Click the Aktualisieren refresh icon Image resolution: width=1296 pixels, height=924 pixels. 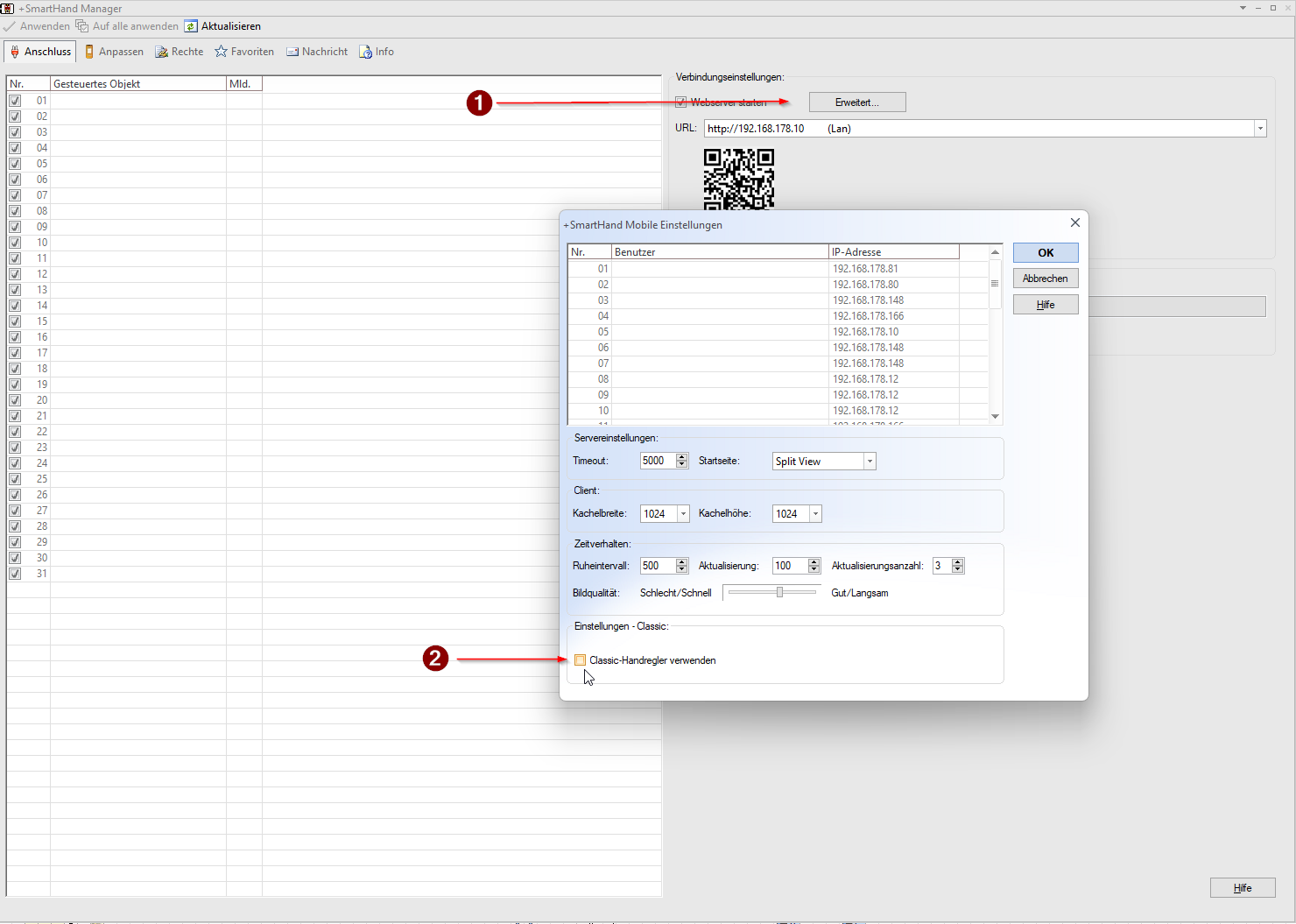point(191,26)
